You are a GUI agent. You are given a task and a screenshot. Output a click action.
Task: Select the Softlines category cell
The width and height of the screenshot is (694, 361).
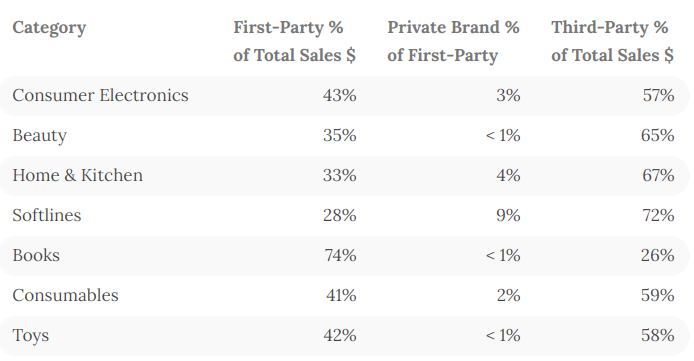pos(47,215)
